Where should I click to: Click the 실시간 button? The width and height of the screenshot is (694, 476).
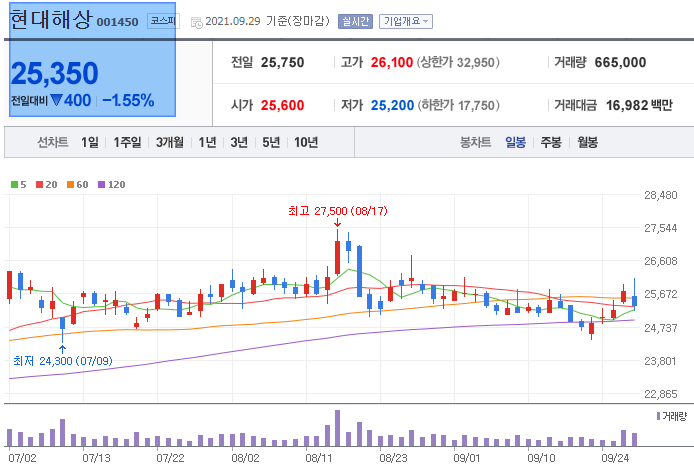(x=355, y=21)
